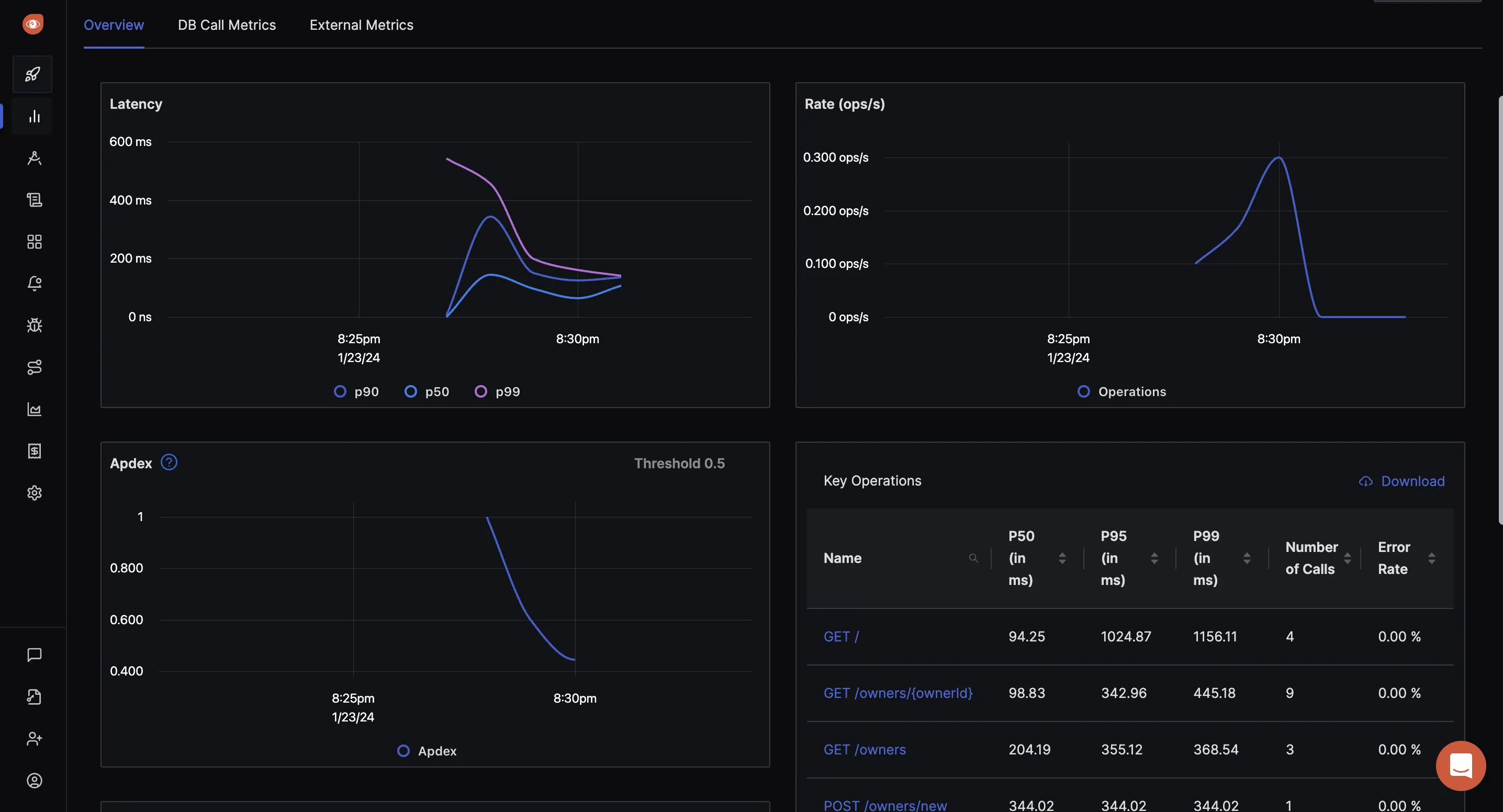The height and width of the screenshot is (812, 1503).
Task: Open Services bar chart icon in sidebar
Action: click(35, 116)
